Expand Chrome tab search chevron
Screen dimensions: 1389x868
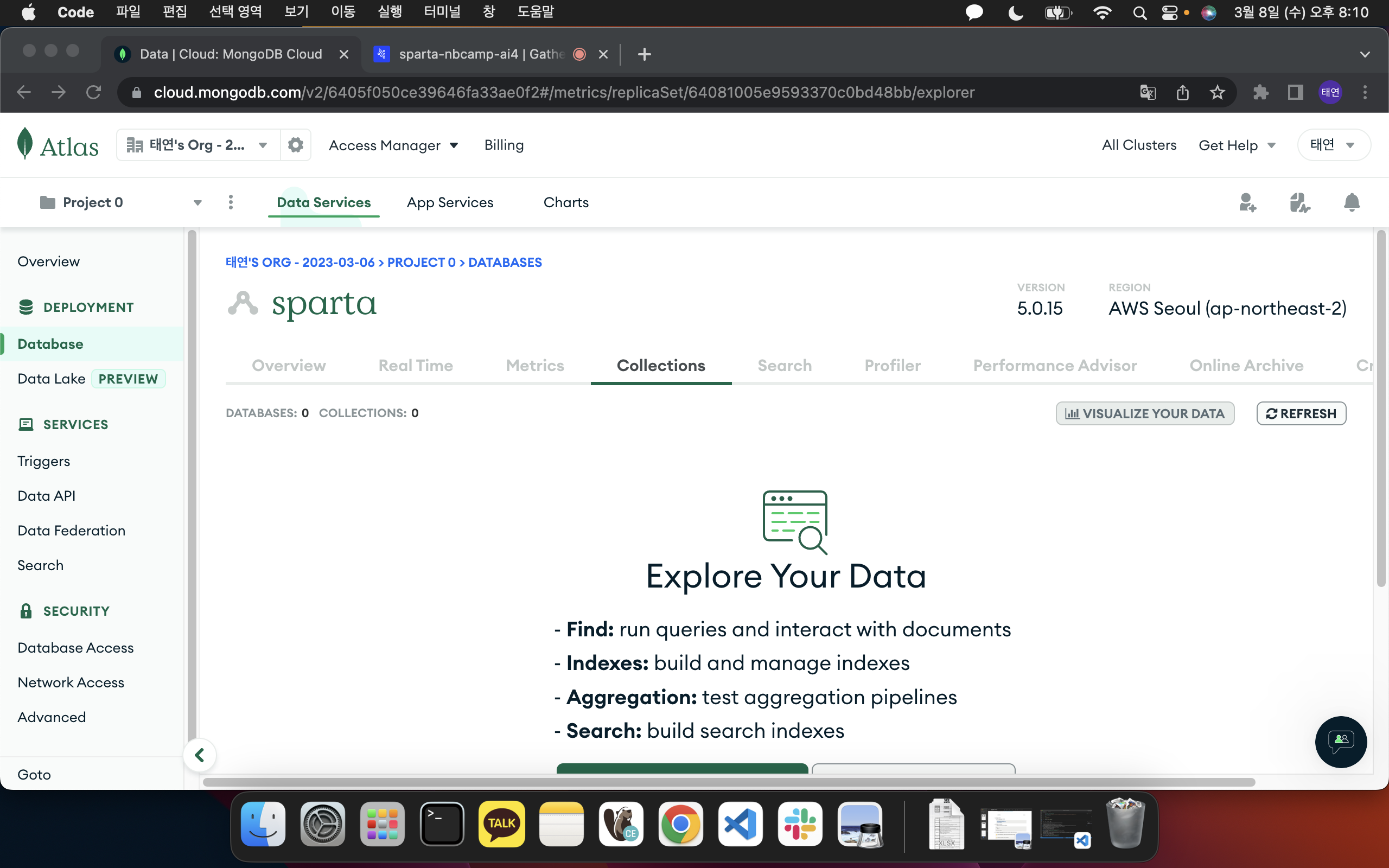tap(1365, 54)
